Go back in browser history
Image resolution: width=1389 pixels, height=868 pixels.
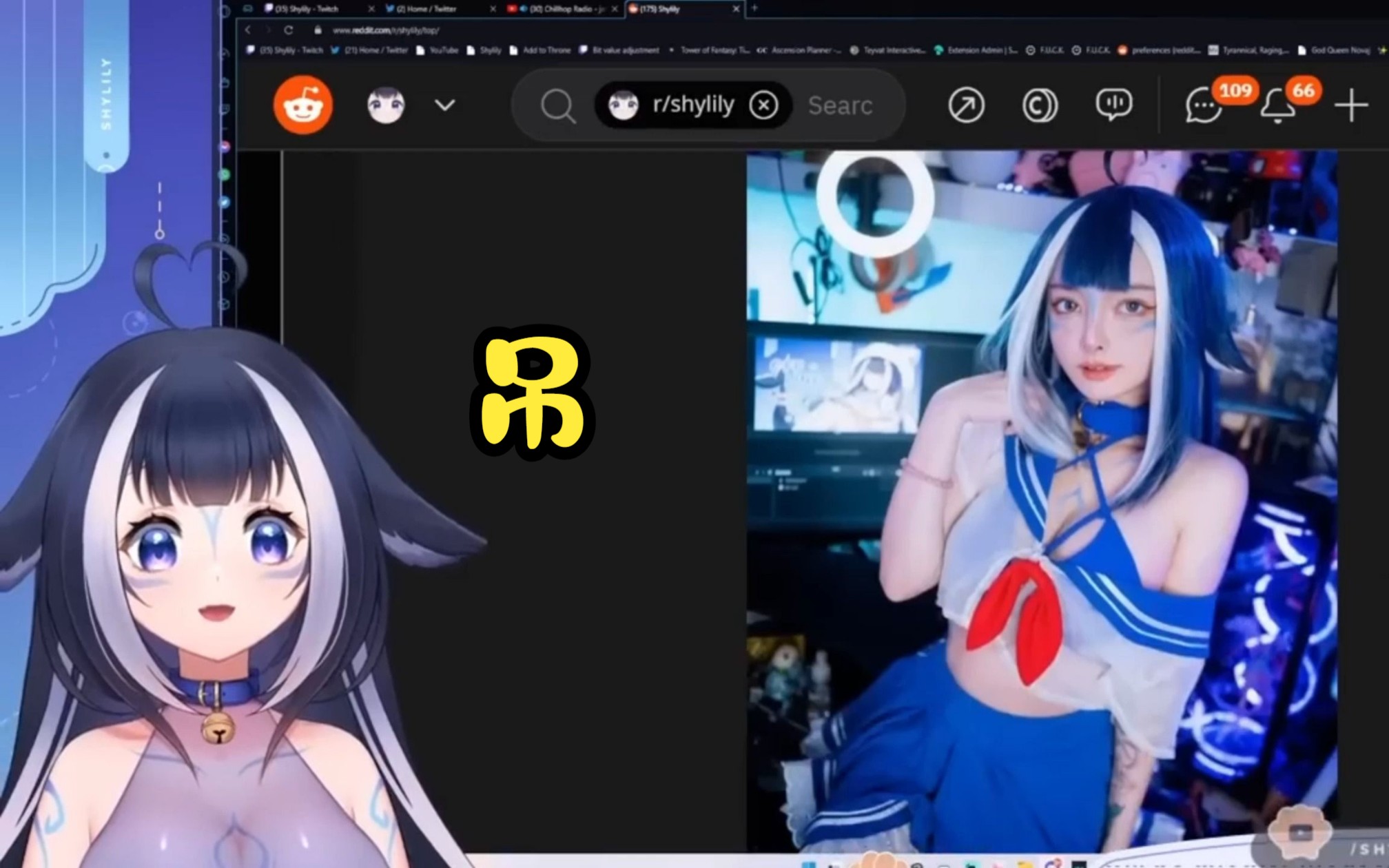(x=247, y=30)
